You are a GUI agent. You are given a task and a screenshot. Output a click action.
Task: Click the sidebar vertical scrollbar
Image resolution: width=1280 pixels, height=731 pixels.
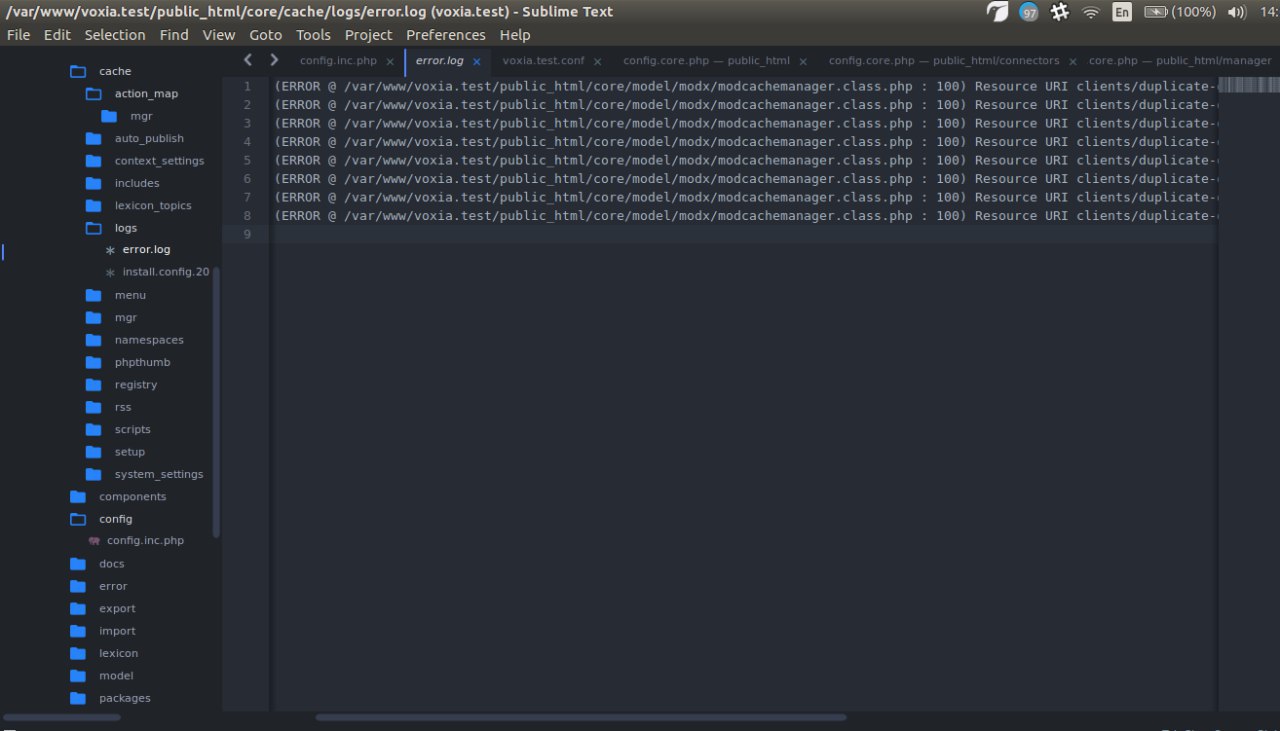(217, 402)
